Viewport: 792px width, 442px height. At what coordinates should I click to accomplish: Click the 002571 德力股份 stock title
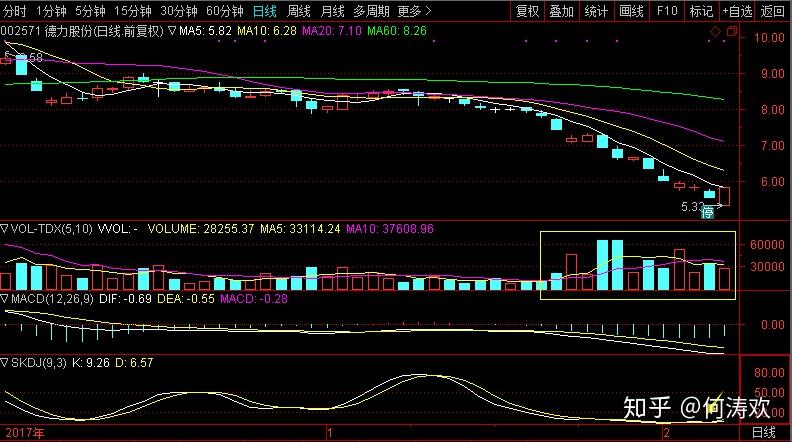click(x=82, y=31)
